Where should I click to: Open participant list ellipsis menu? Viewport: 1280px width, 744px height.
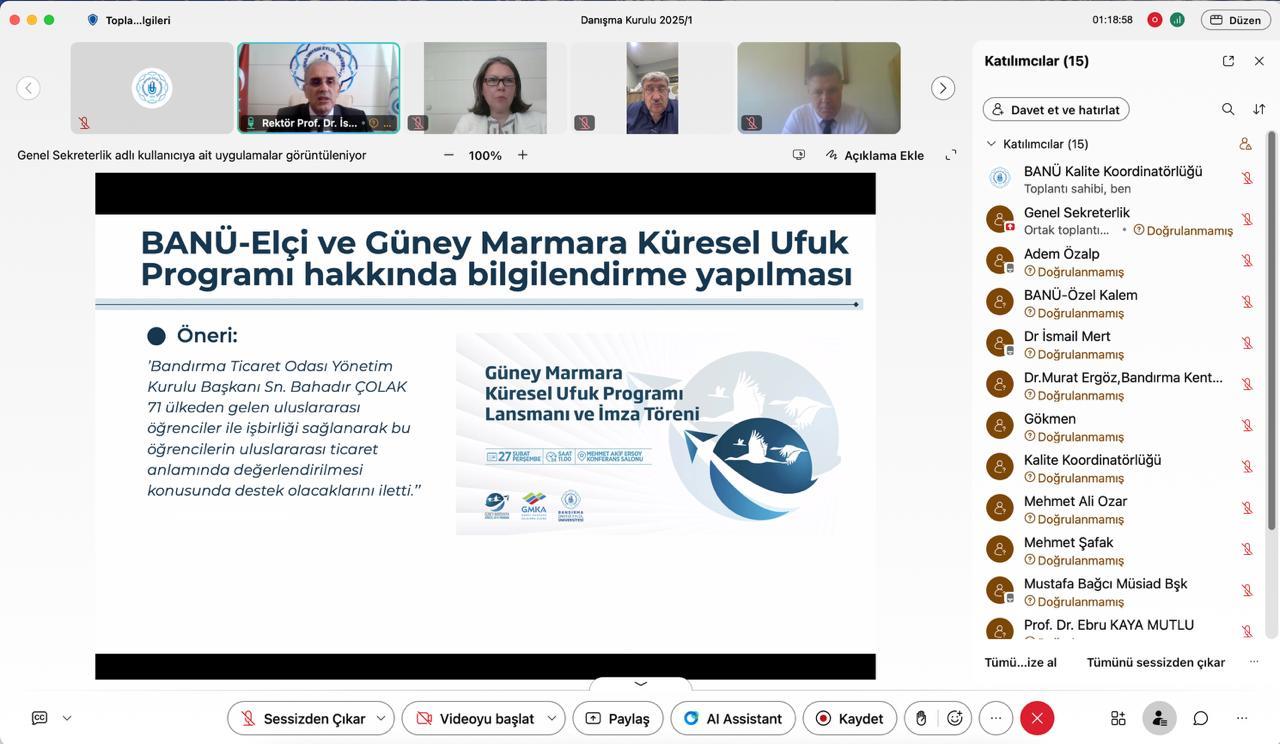point(1254,662)
